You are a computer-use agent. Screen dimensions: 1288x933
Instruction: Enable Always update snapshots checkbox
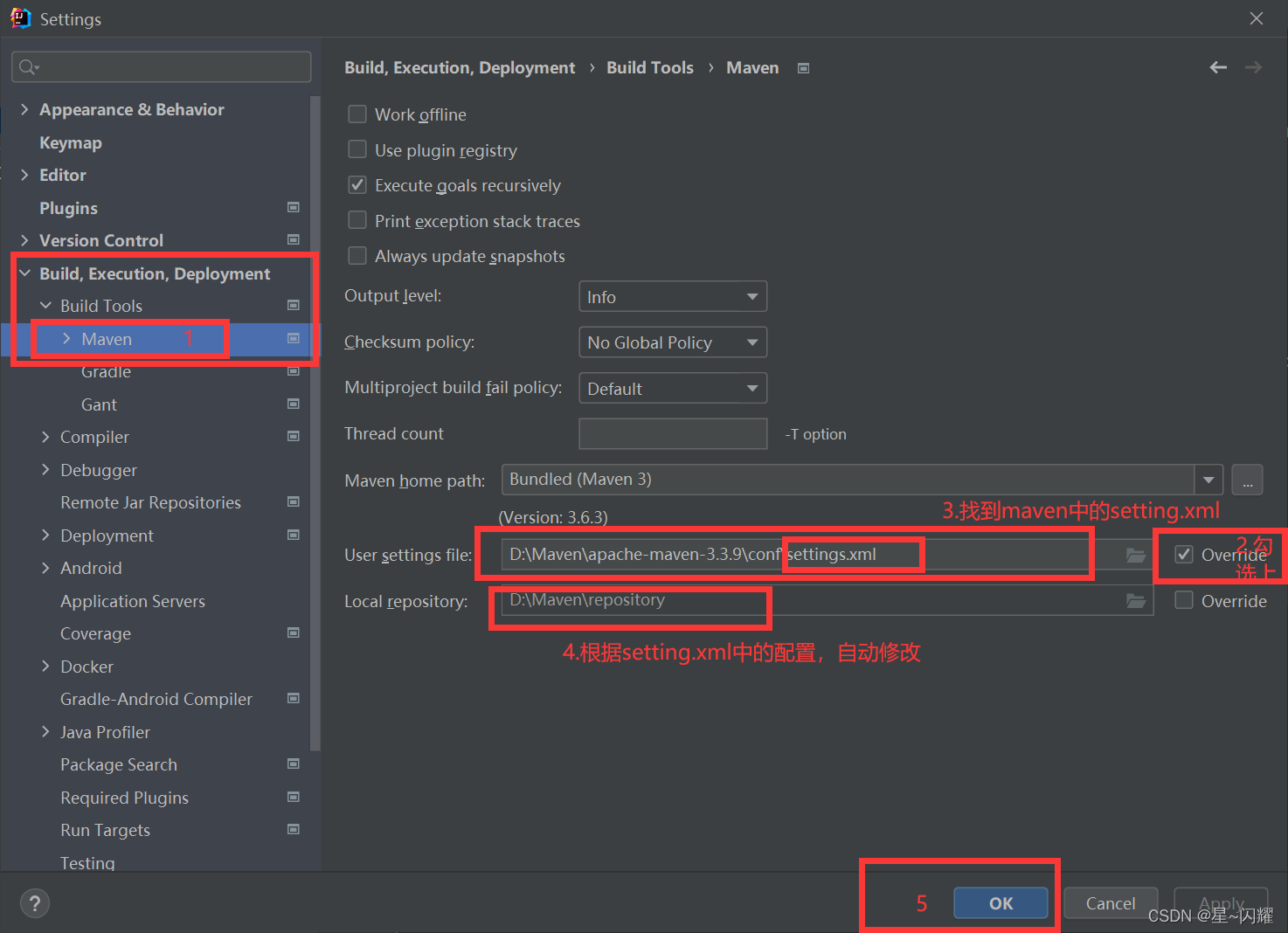[x=357, y=255]
